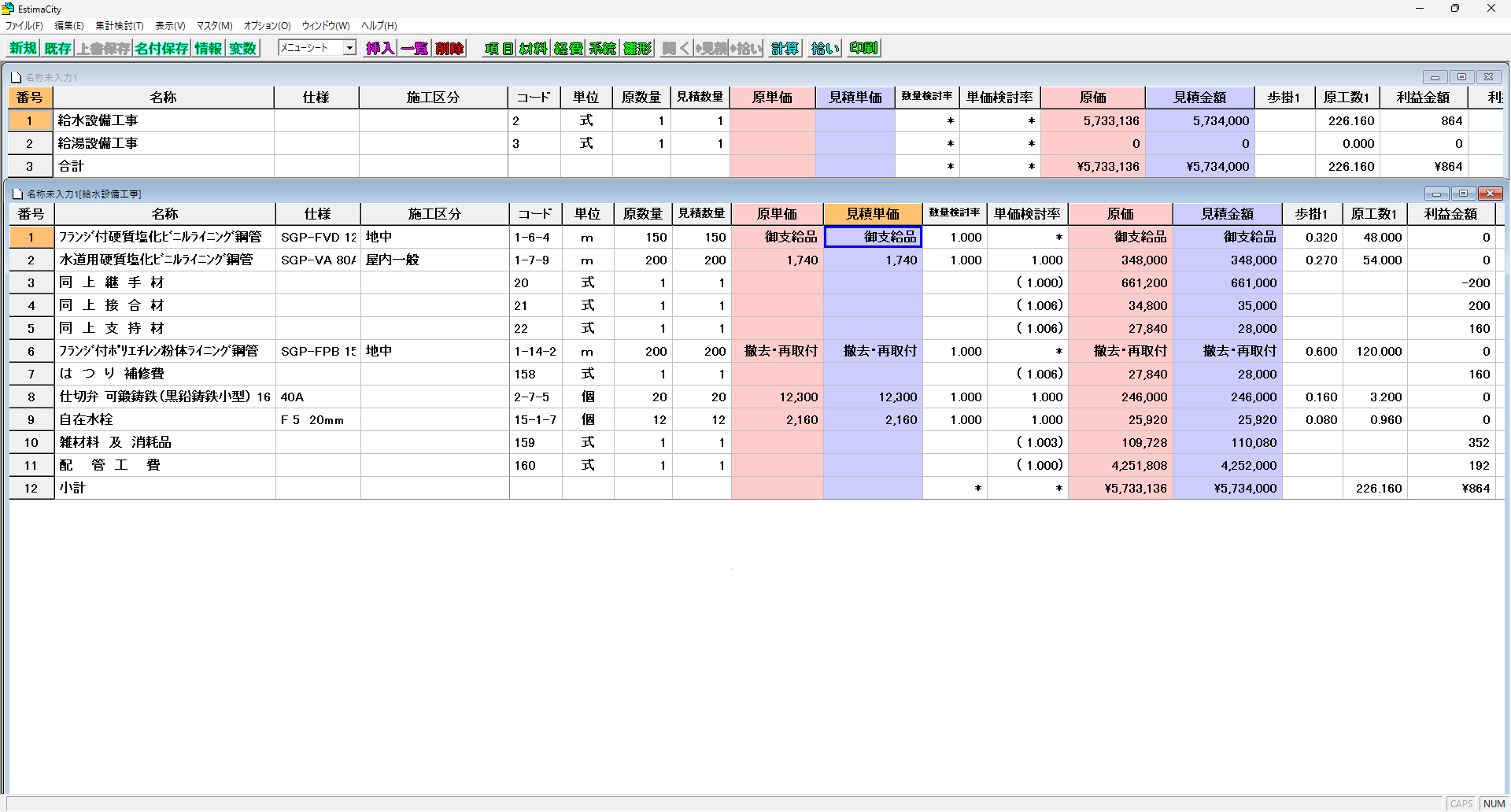1511x812 pixels.
Task: Open the ウィンドウ menu
Action: coord(325,25)
